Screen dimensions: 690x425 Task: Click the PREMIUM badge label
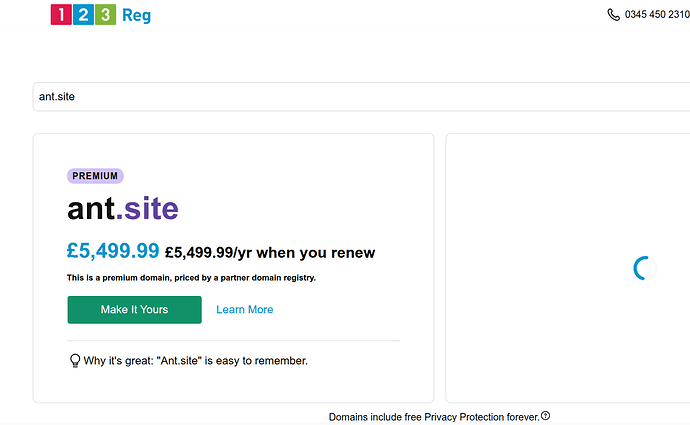[x=95, y=176]
